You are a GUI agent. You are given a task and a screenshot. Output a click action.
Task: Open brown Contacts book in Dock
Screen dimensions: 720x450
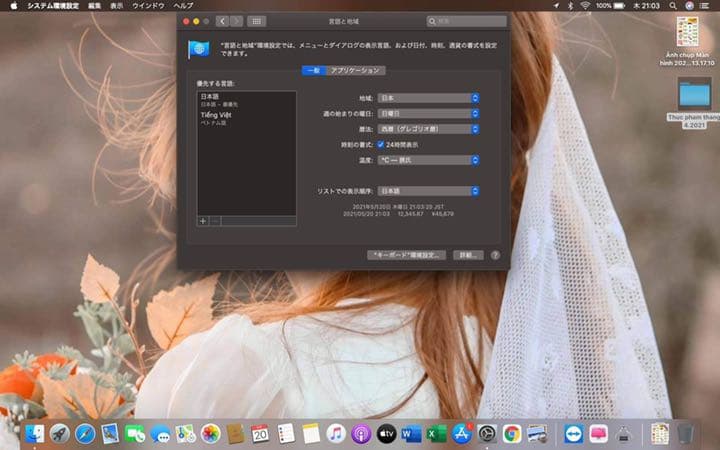coord(236,433)
